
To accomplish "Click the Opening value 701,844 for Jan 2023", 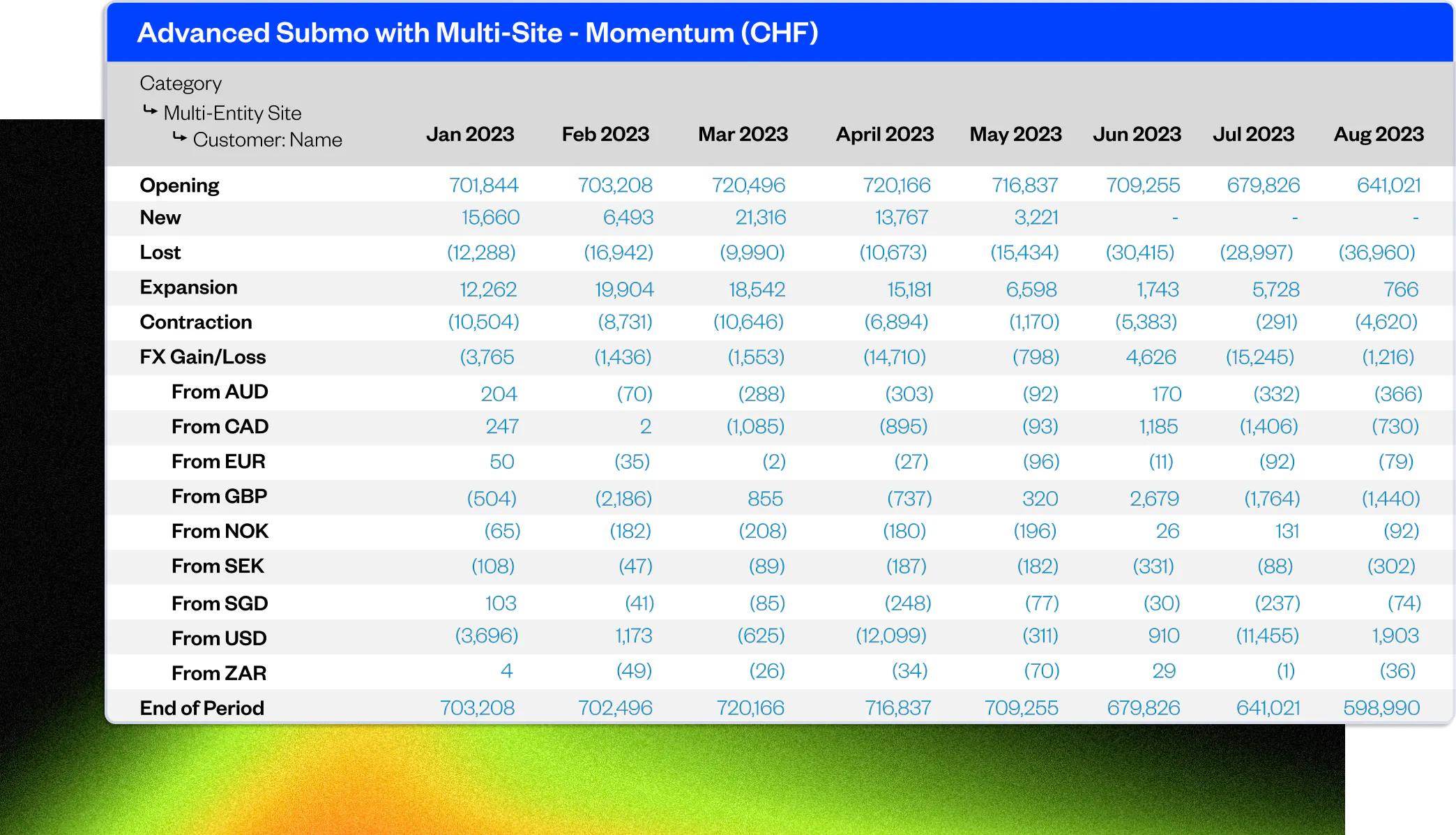I will point(484,185).
